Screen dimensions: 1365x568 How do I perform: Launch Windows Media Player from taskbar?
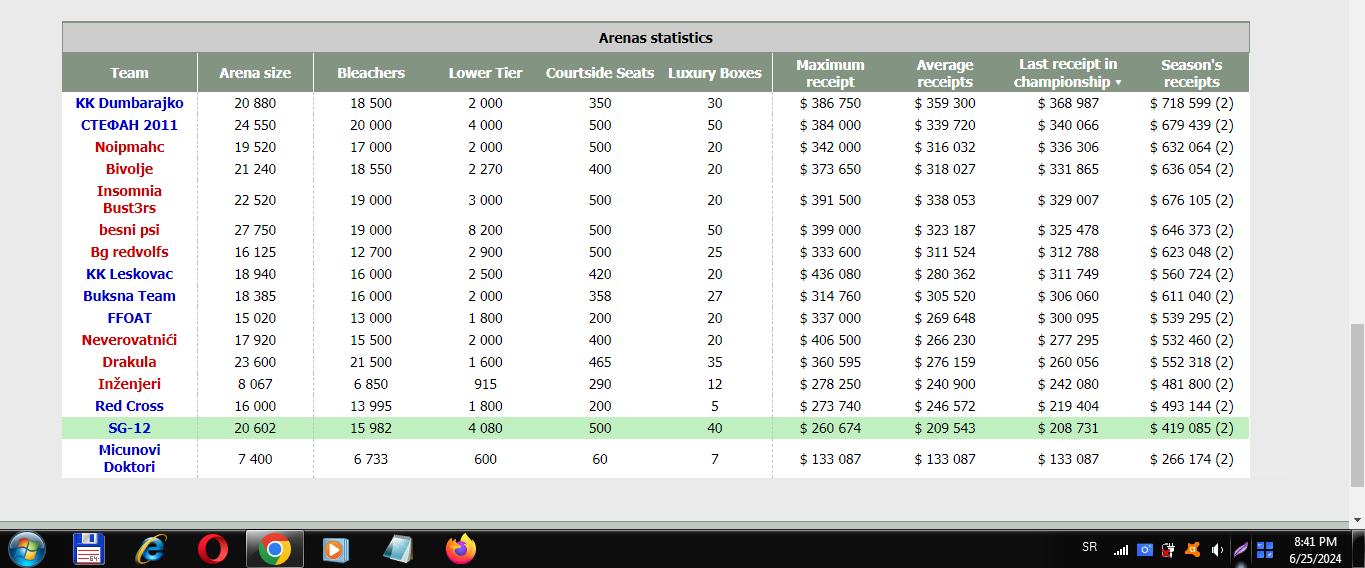point(336,549)
